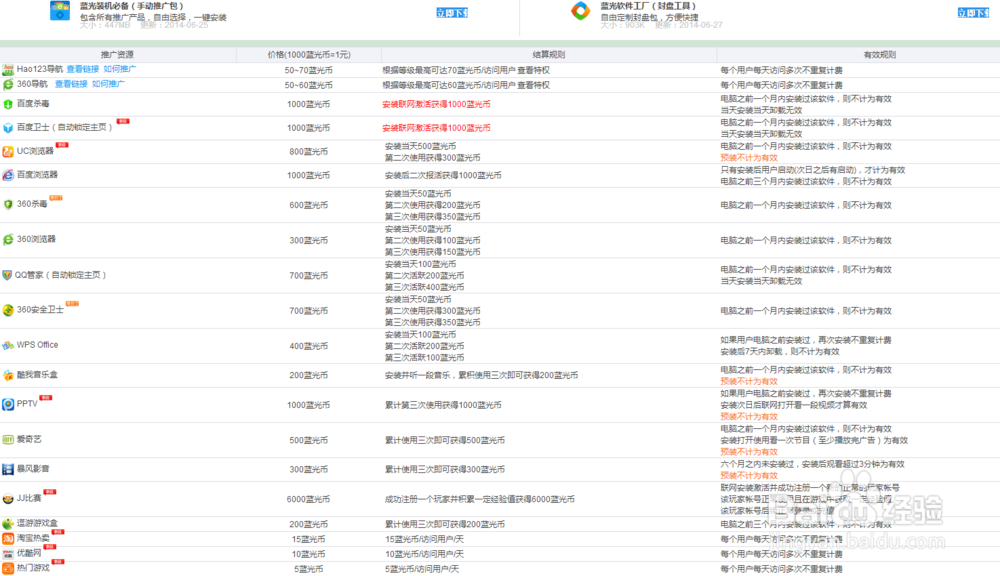This screenshot has height=576, width=1000.
Task: Click 5蓝光币/访问用户/天 rule text
Action: 422,569
